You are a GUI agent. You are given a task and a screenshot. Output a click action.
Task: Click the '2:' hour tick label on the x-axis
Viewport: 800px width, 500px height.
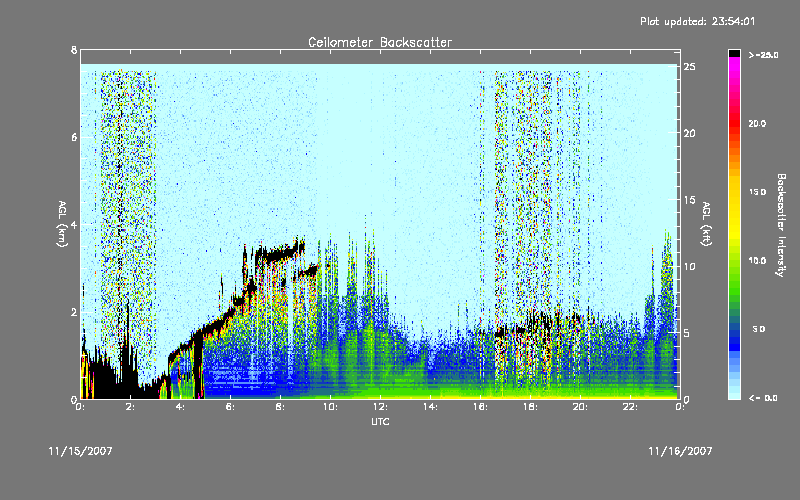pos(130,407)
